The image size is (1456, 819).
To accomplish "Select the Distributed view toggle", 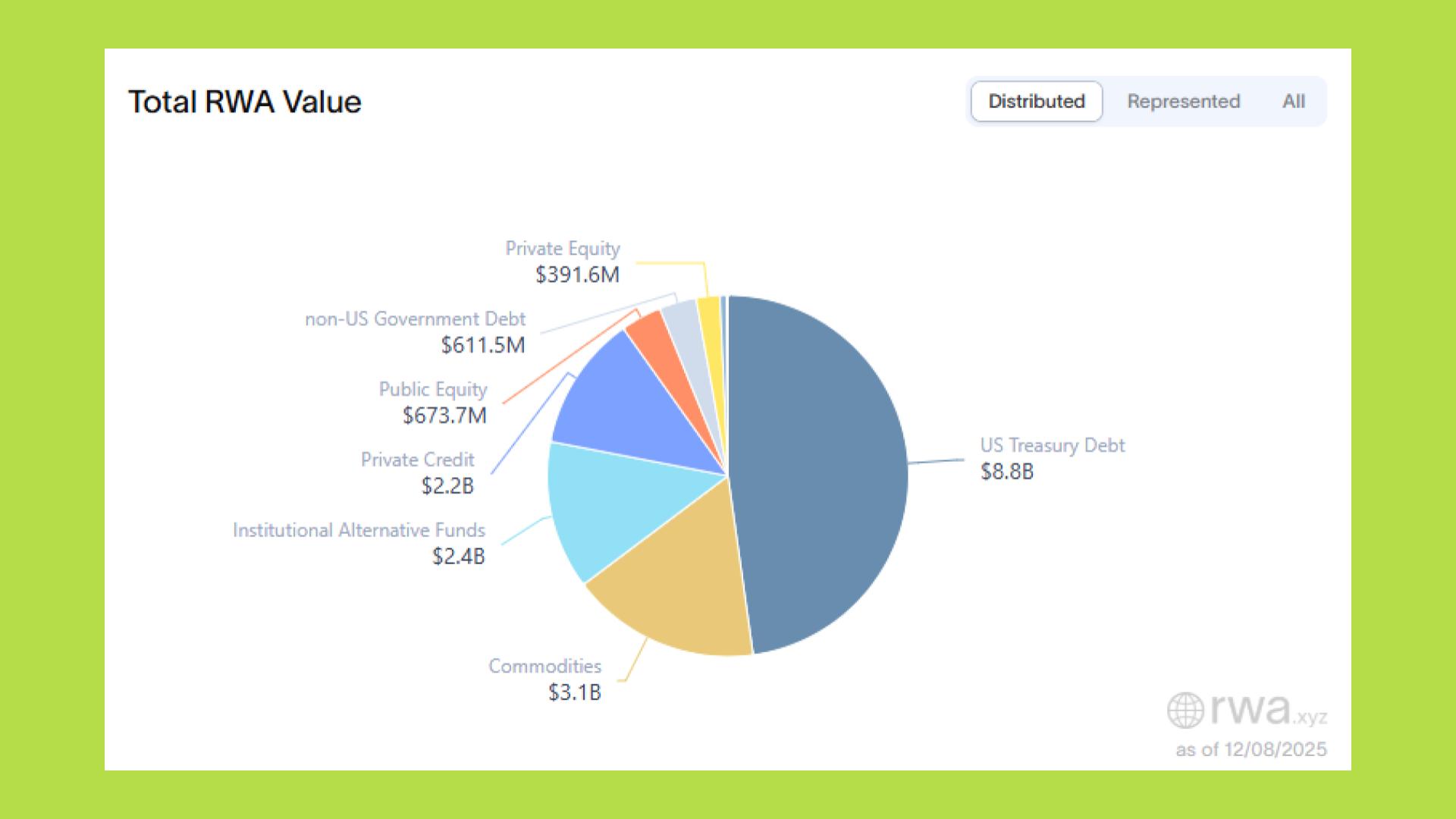I will 1036,102.
